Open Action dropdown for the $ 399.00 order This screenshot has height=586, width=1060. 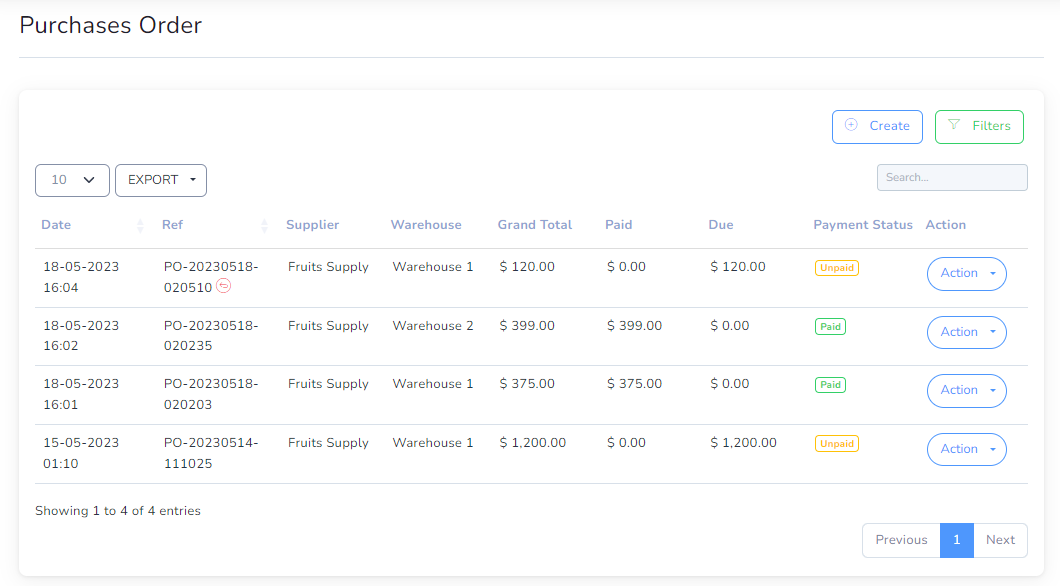[x=967, y=333]
